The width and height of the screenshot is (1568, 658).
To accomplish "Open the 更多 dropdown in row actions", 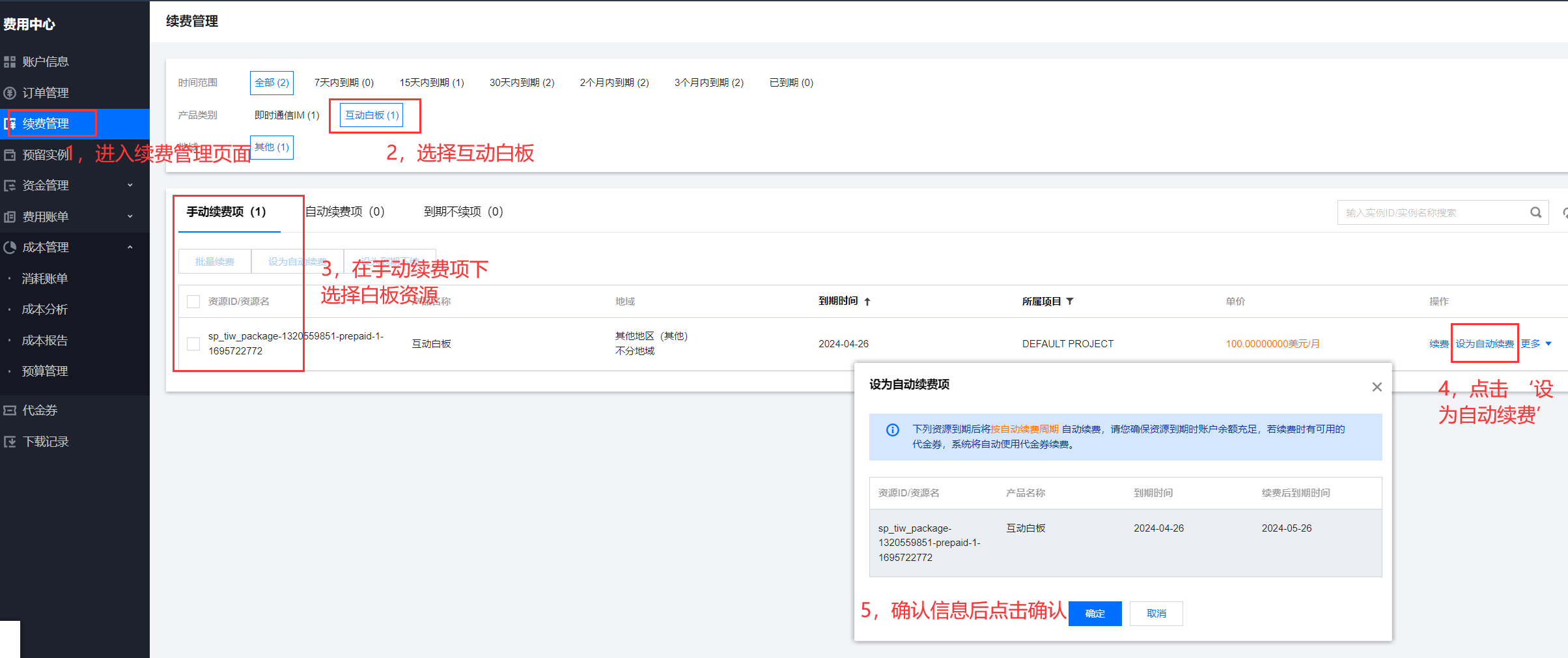I will point(1536,343).
